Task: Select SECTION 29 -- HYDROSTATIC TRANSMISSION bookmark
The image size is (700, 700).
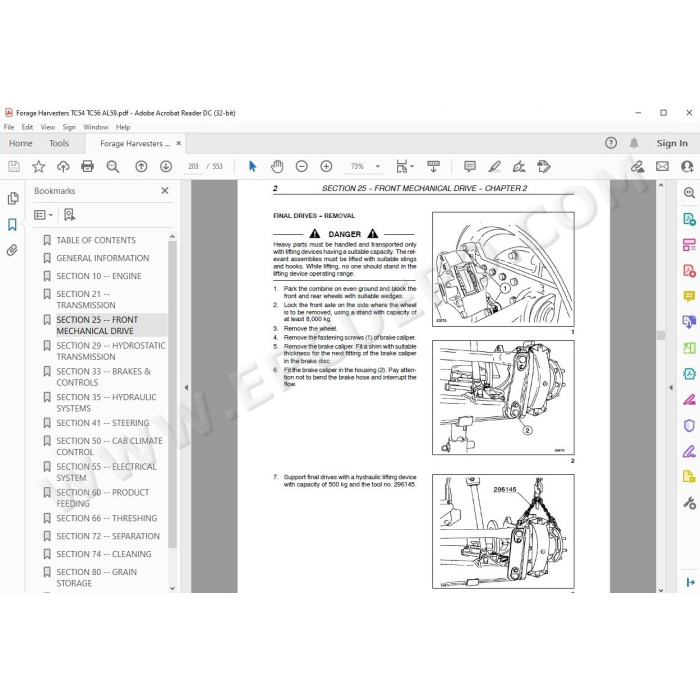Action: pos(111,351)
